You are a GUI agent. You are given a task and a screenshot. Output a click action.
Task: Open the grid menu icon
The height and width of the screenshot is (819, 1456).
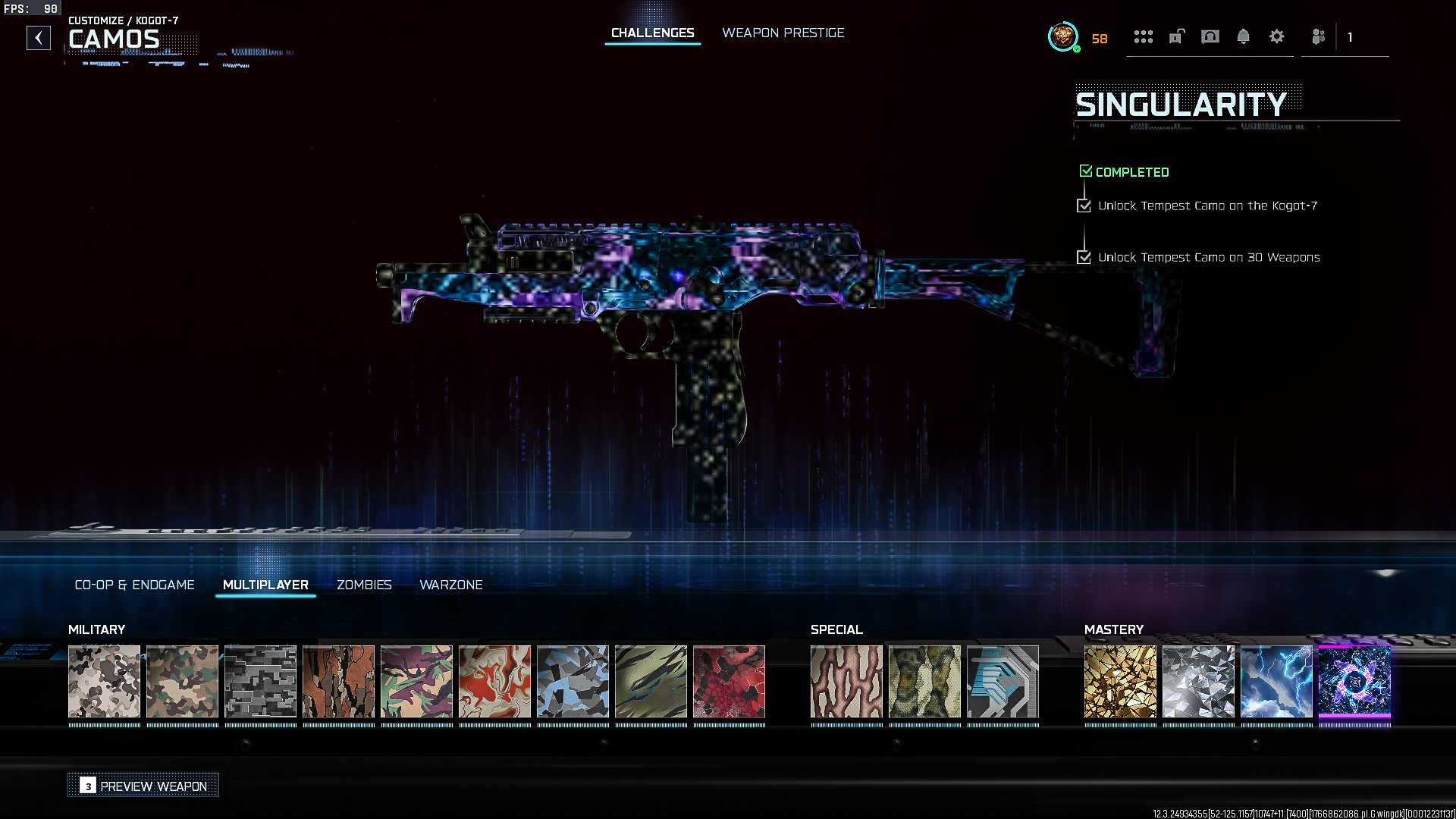1144,36
